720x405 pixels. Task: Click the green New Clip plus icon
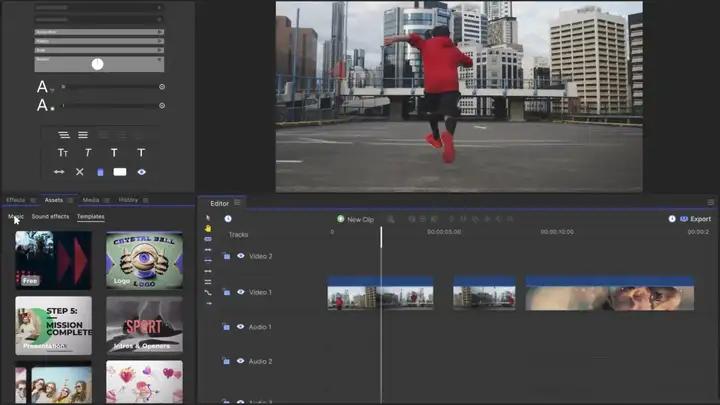[x=340, y=219]
